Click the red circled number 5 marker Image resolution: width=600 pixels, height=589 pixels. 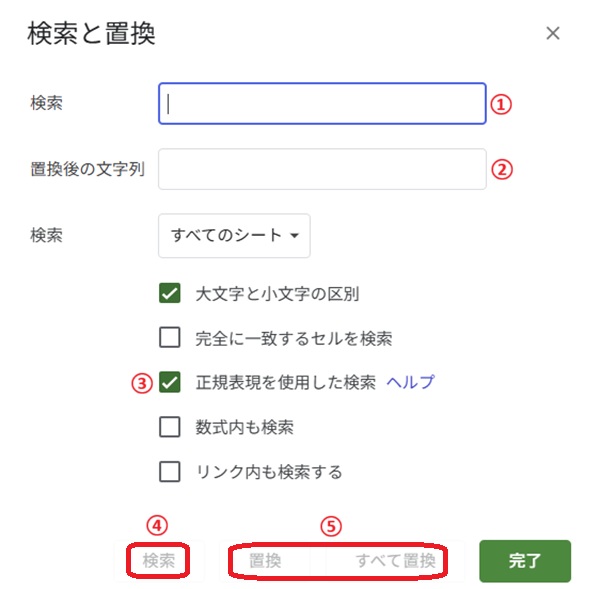[331, 524]
